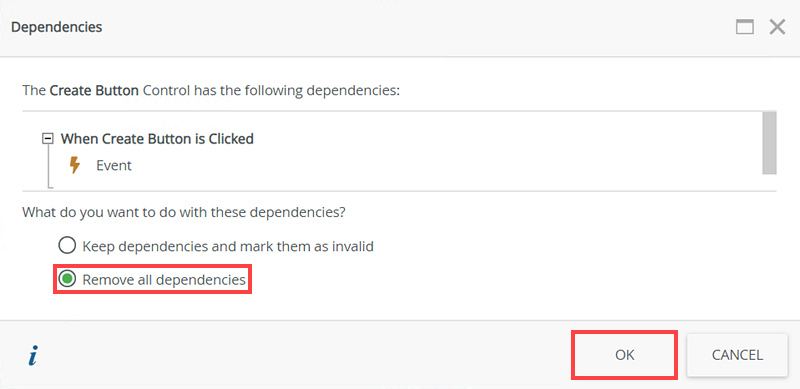The image size is (800, 389).
Task: Click the 'Remove all dependencies' label text
Action: (x=164, y=280)
